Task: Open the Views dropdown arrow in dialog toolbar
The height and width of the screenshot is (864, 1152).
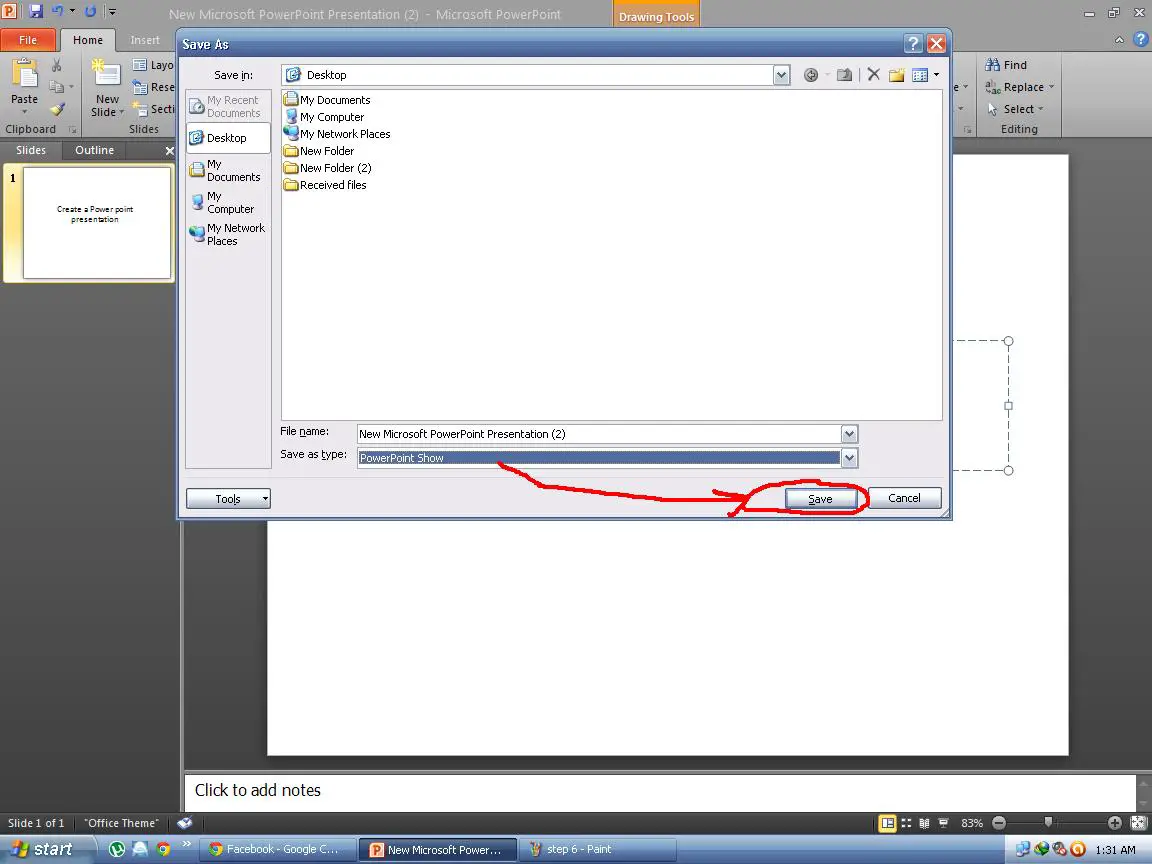Action: [936, 75]
